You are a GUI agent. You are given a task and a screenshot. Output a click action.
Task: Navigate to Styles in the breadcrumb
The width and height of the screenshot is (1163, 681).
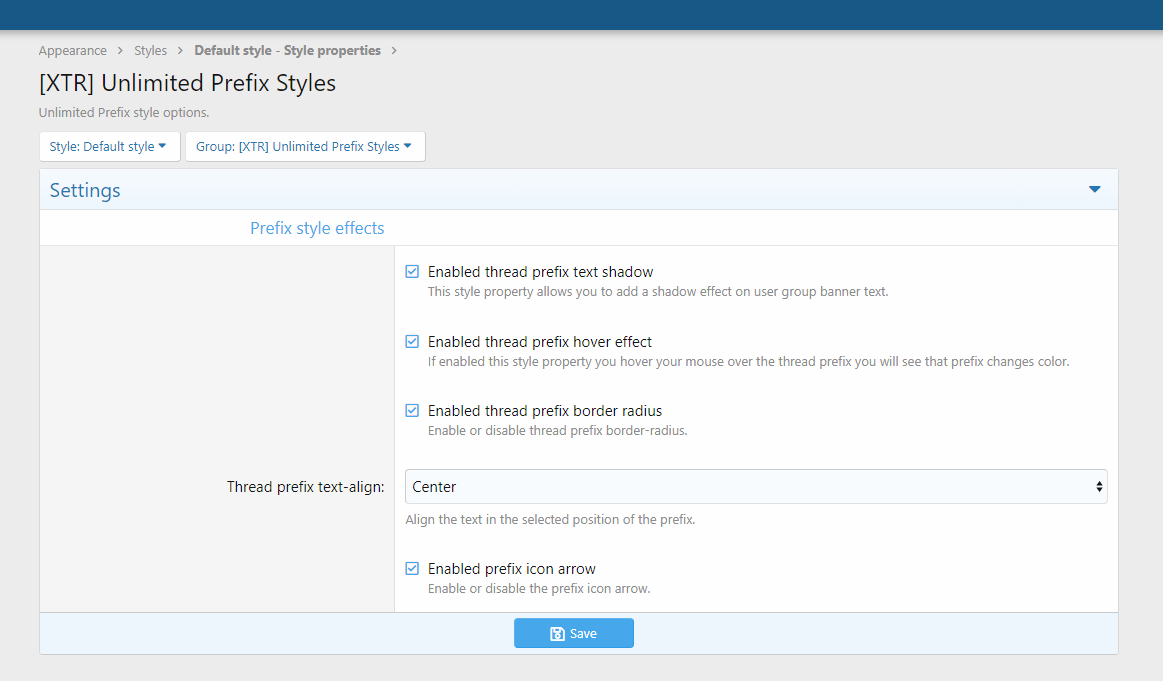(x=150, y=50)
